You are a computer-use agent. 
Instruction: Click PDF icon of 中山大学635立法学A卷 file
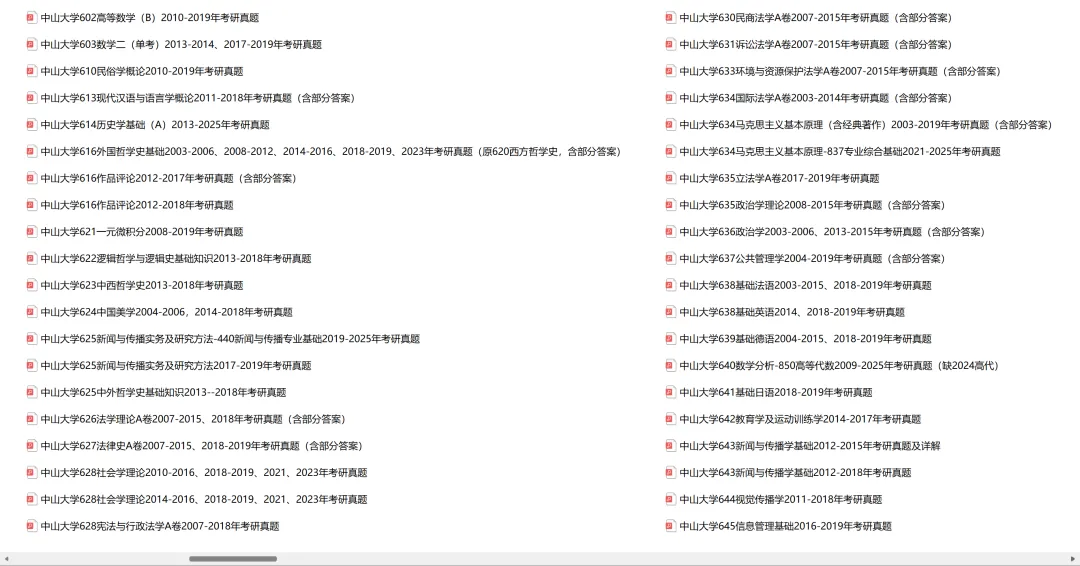click(x=670, y=178)
